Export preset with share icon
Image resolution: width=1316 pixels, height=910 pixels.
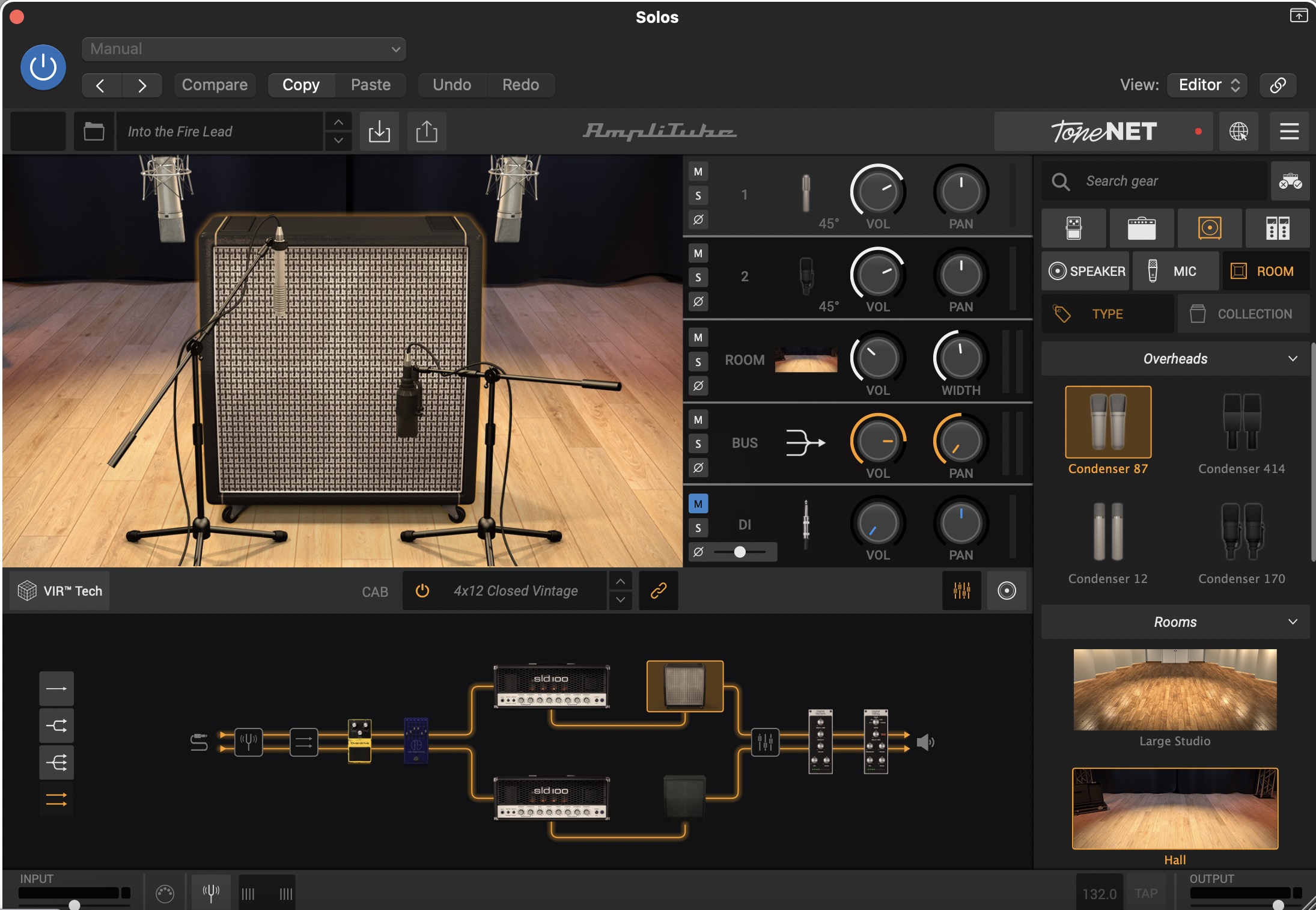click(x=427, y=131)
